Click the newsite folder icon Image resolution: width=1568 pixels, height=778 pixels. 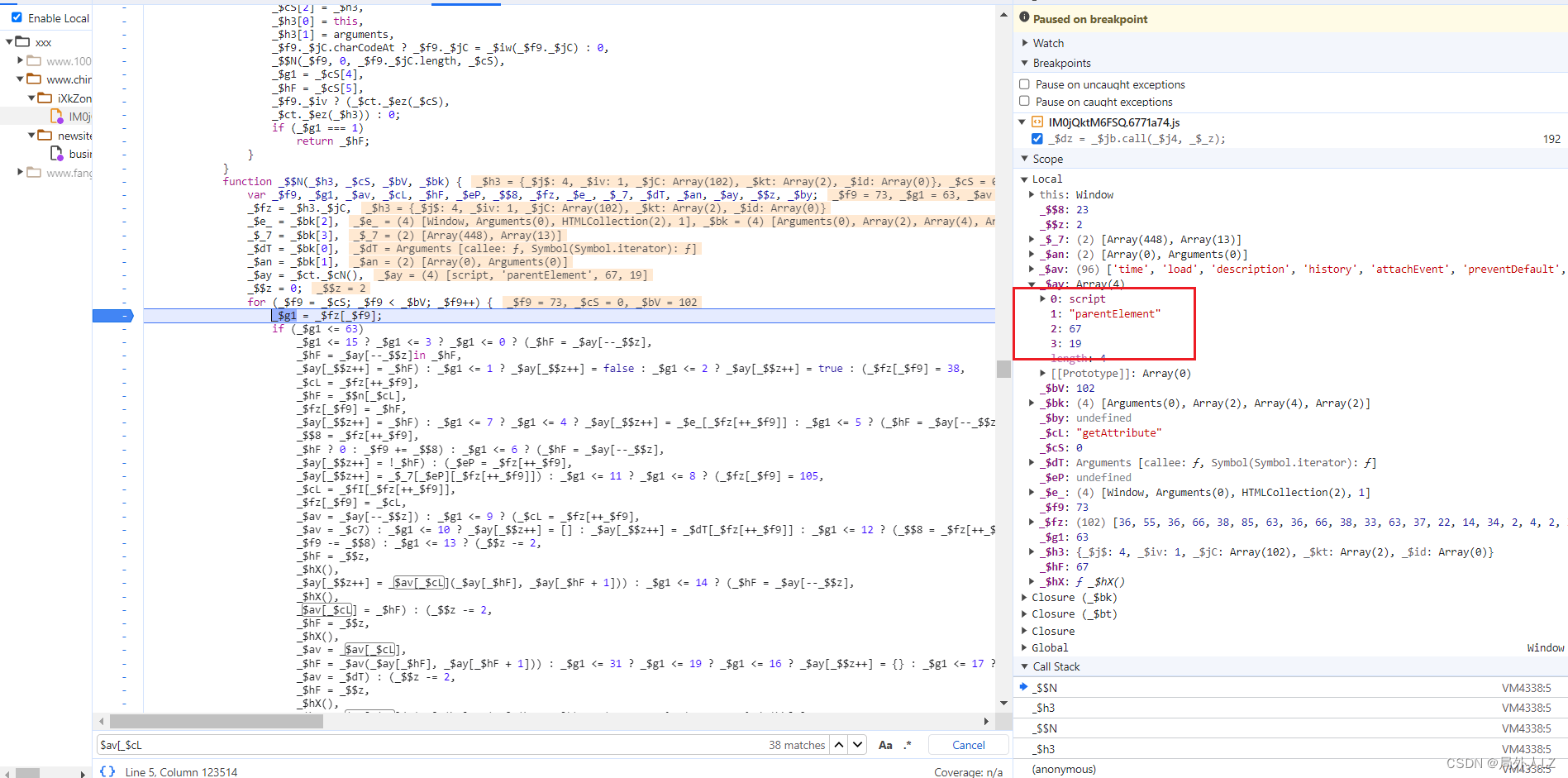coord(45,136)
